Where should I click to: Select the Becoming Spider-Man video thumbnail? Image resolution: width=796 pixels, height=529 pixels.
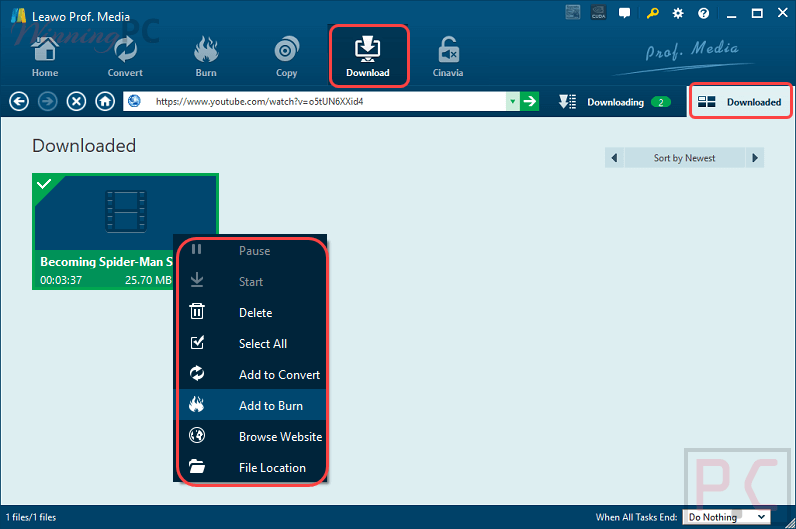click(x=125, y=212)
